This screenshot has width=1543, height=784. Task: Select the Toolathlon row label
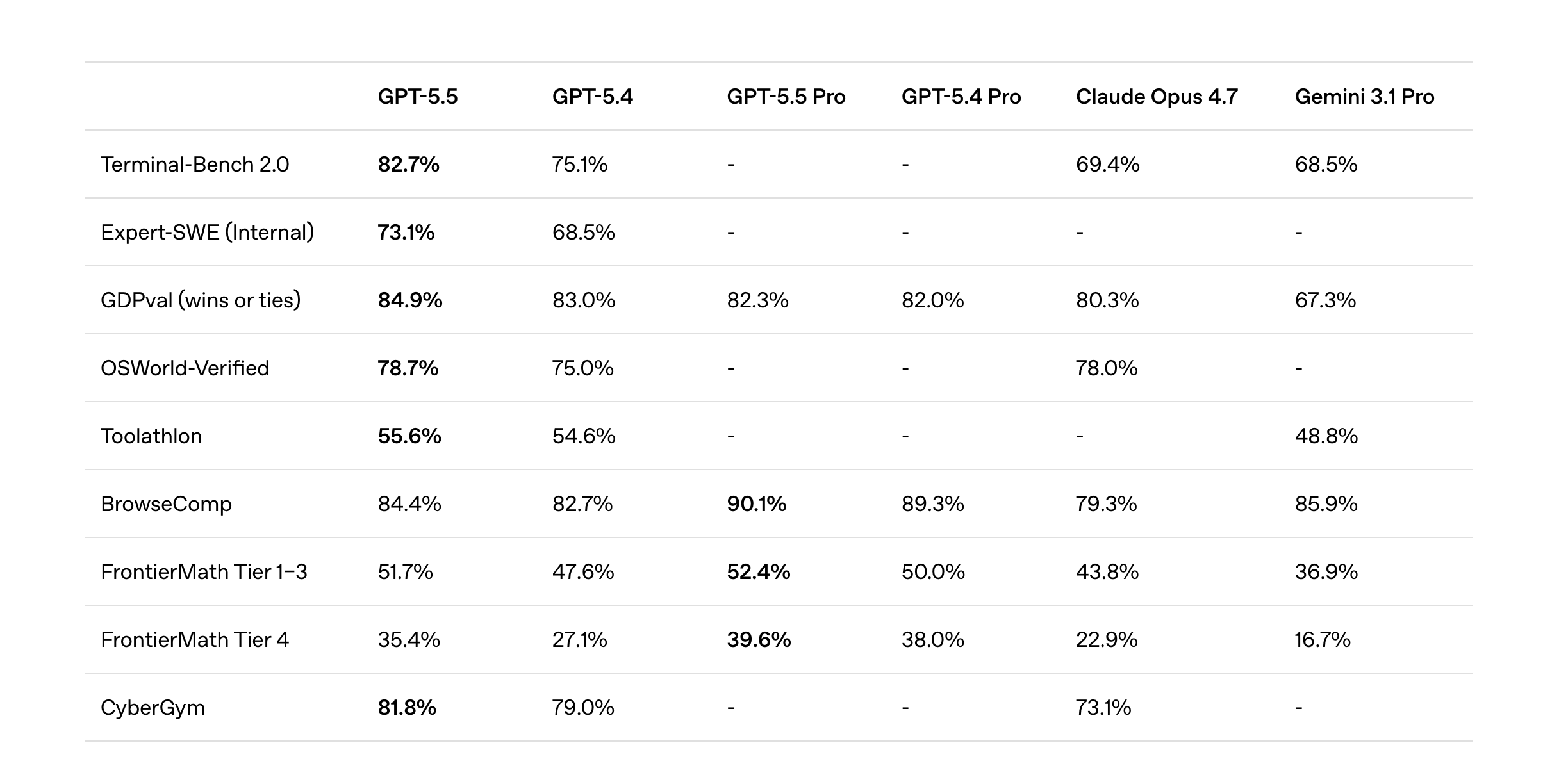coord(151,436)
